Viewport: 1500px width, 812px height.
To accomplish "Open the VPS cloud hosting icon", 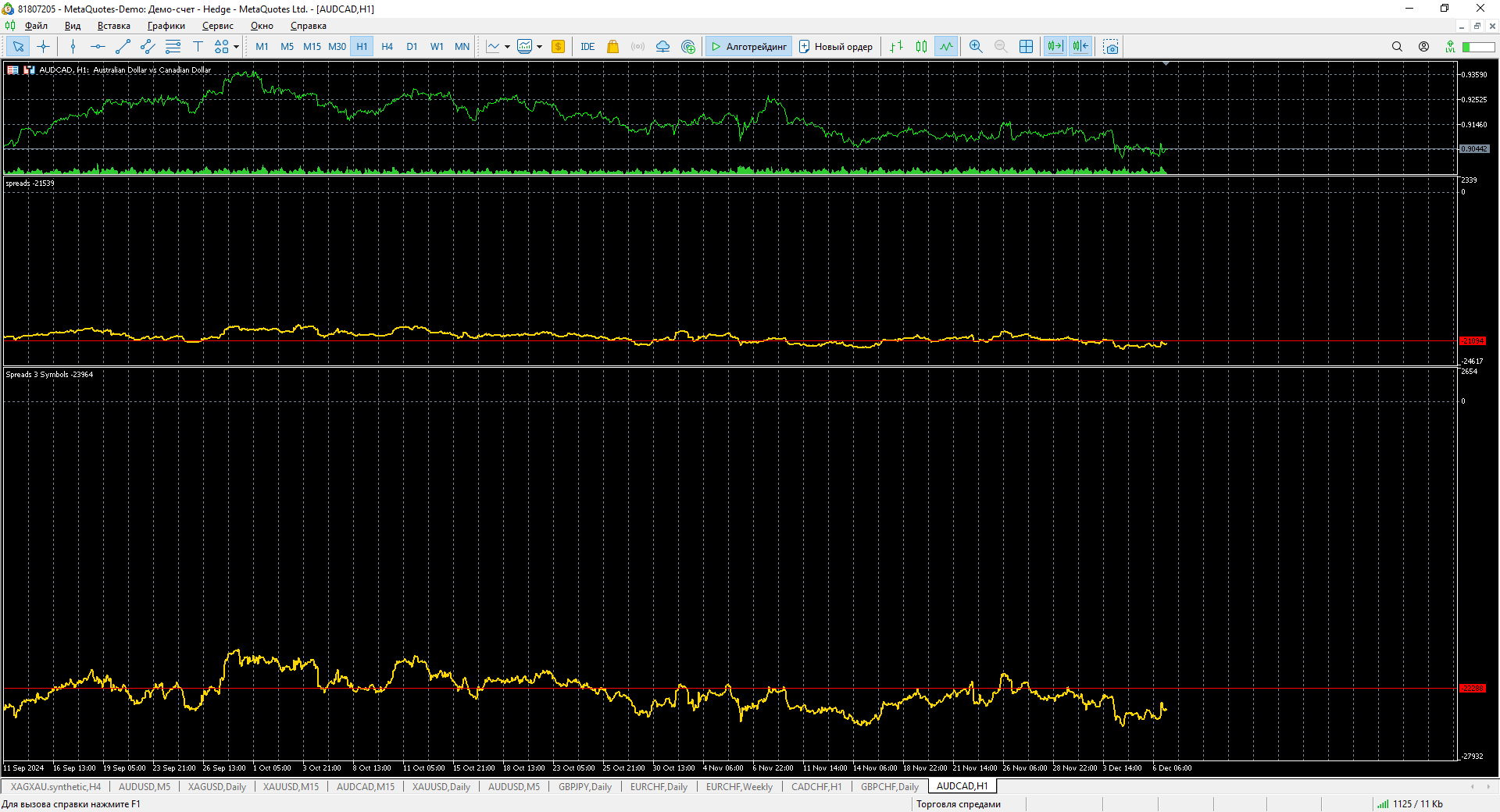I will tap(663, 47).
